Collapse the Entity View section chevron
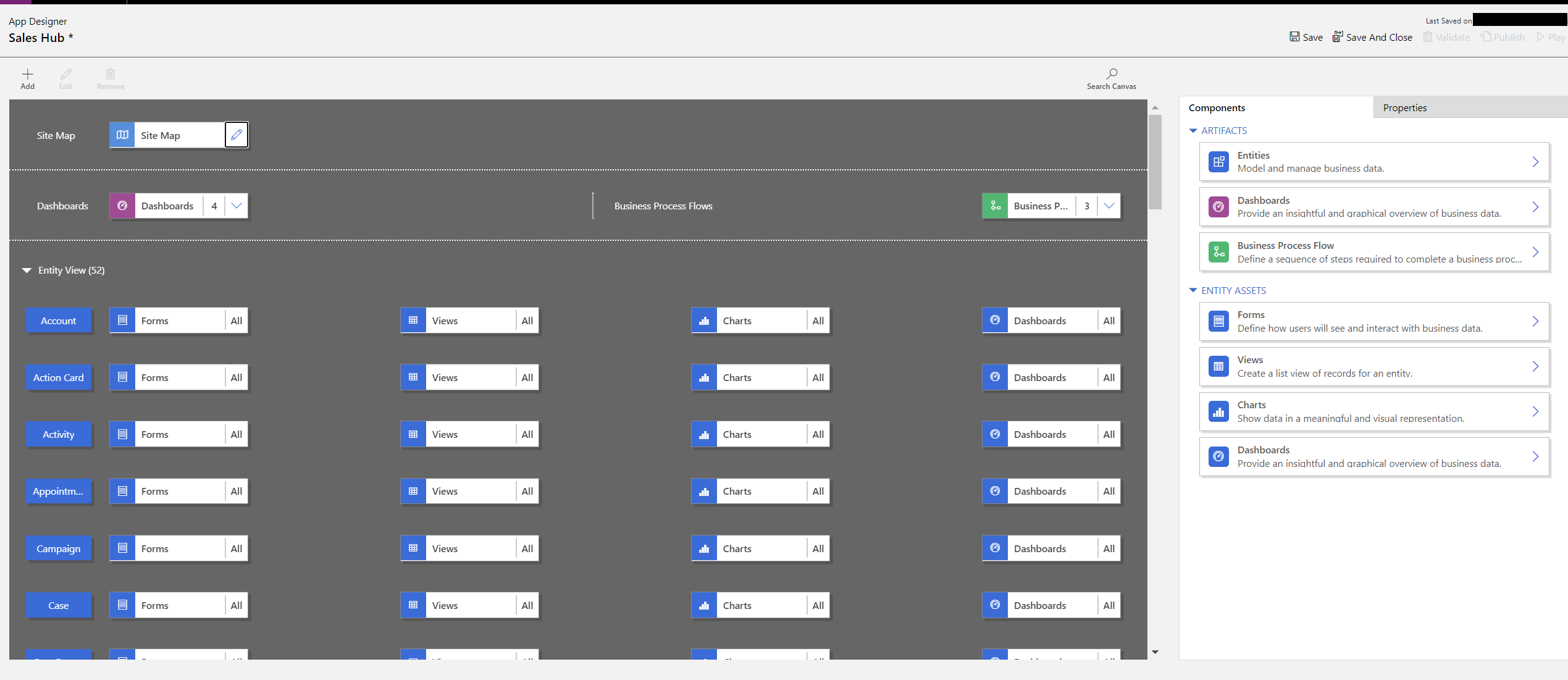Image resolution: width=1568 pixels, height=680 pixels. point(26,270)
